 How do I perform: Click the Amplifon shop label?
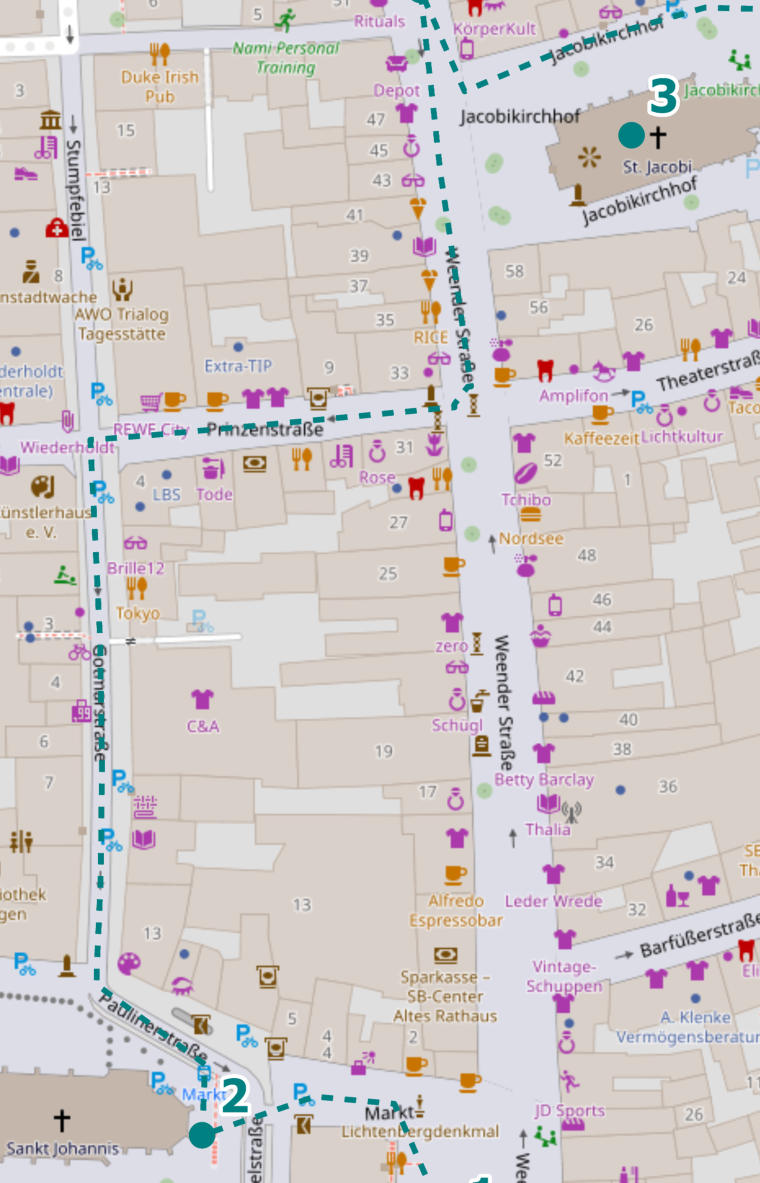tap(574, 396)
